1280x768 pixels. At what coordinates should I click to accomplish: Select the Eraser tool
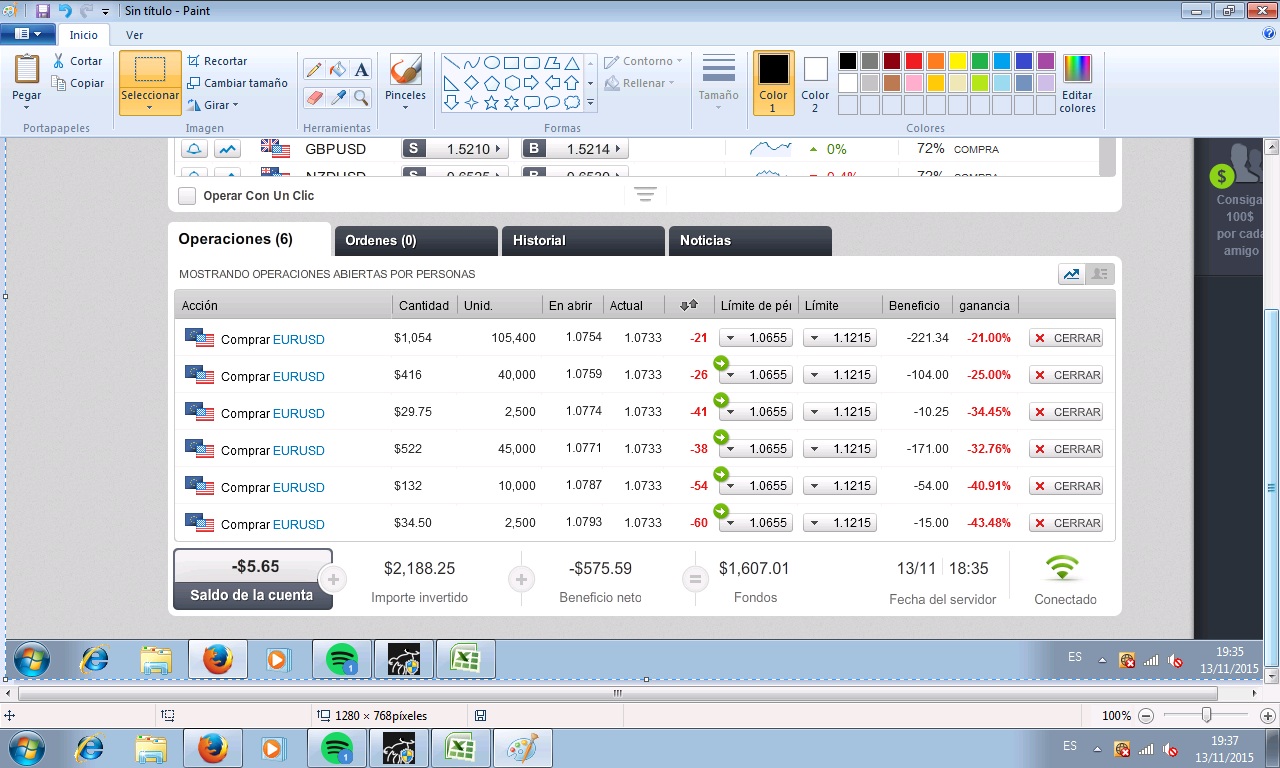pyautogui.click(x=314, y=97)
